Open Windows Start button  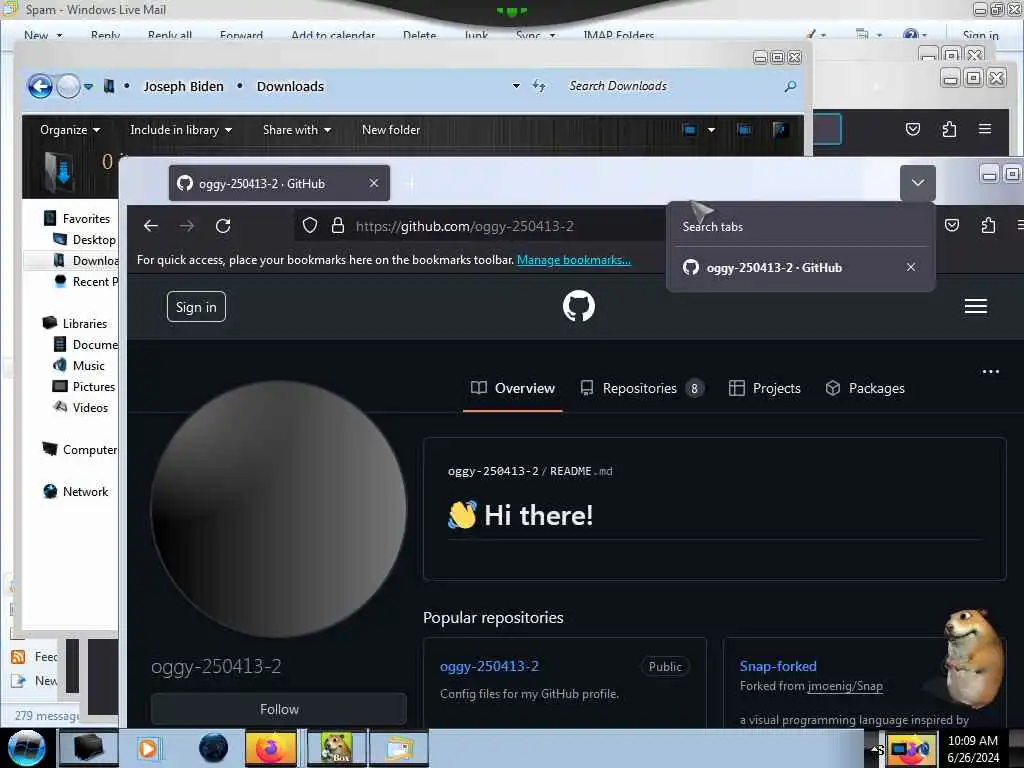[x=27, y=748]
